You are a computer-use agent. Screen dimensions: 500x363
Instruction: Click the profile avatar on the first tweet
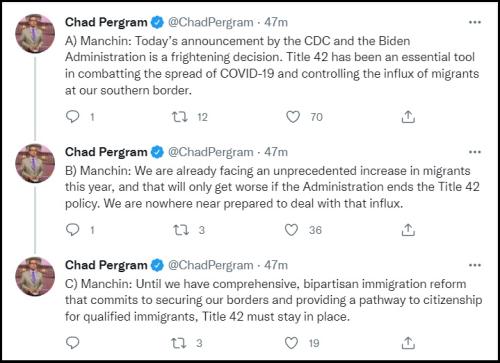coord(35,34)
